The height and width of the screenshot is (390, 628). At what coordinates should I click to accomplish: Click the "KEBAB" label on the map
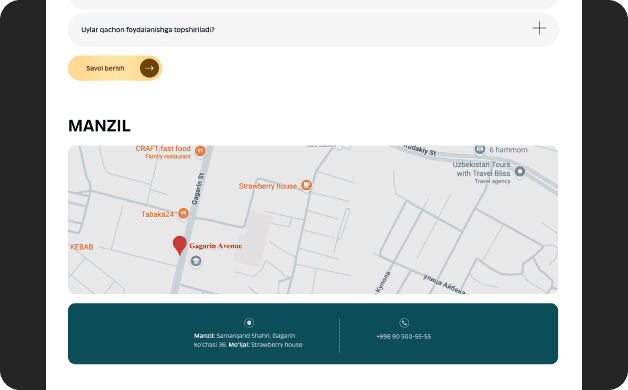pos(82,247)
